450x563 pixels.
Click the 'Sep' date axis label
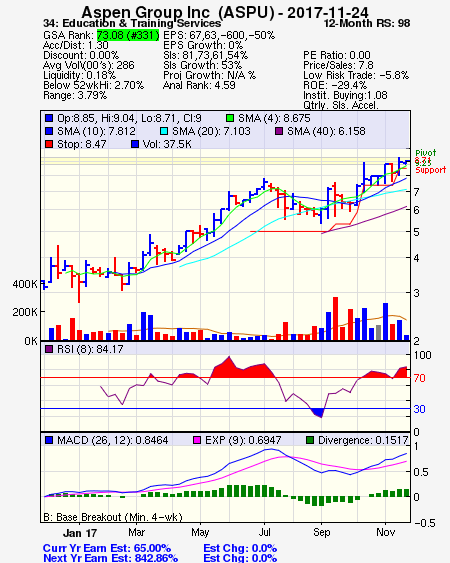coord(321,532)
